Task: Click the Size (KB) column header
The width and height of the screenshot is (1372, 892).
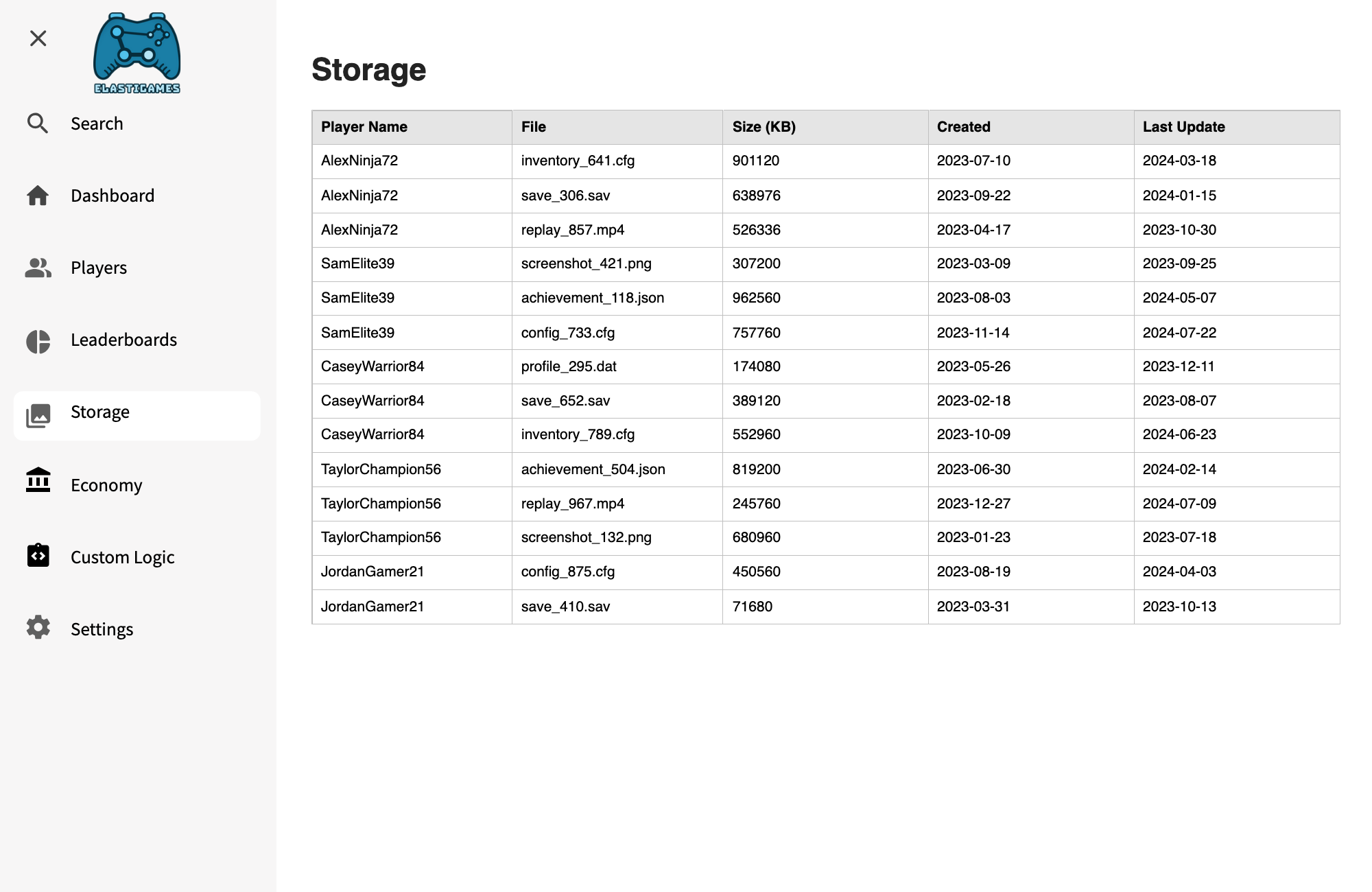Action: pyautogui.click(x=764, y=127)
